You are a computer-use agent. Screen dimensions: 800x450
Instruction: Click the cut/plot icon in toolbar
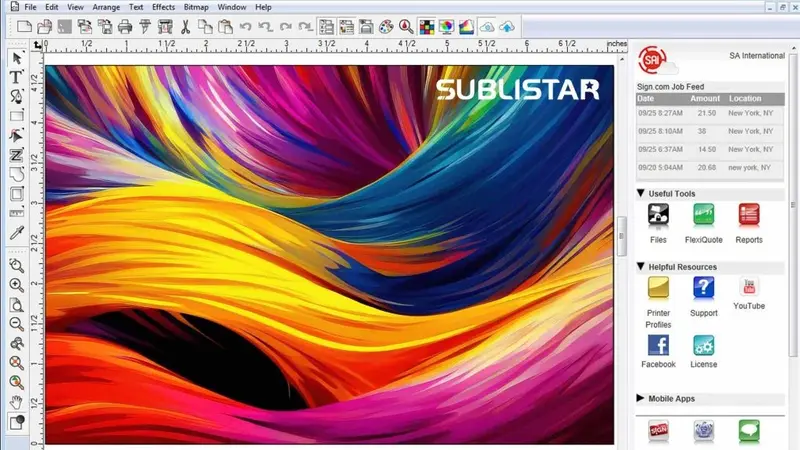coord(145,27)
